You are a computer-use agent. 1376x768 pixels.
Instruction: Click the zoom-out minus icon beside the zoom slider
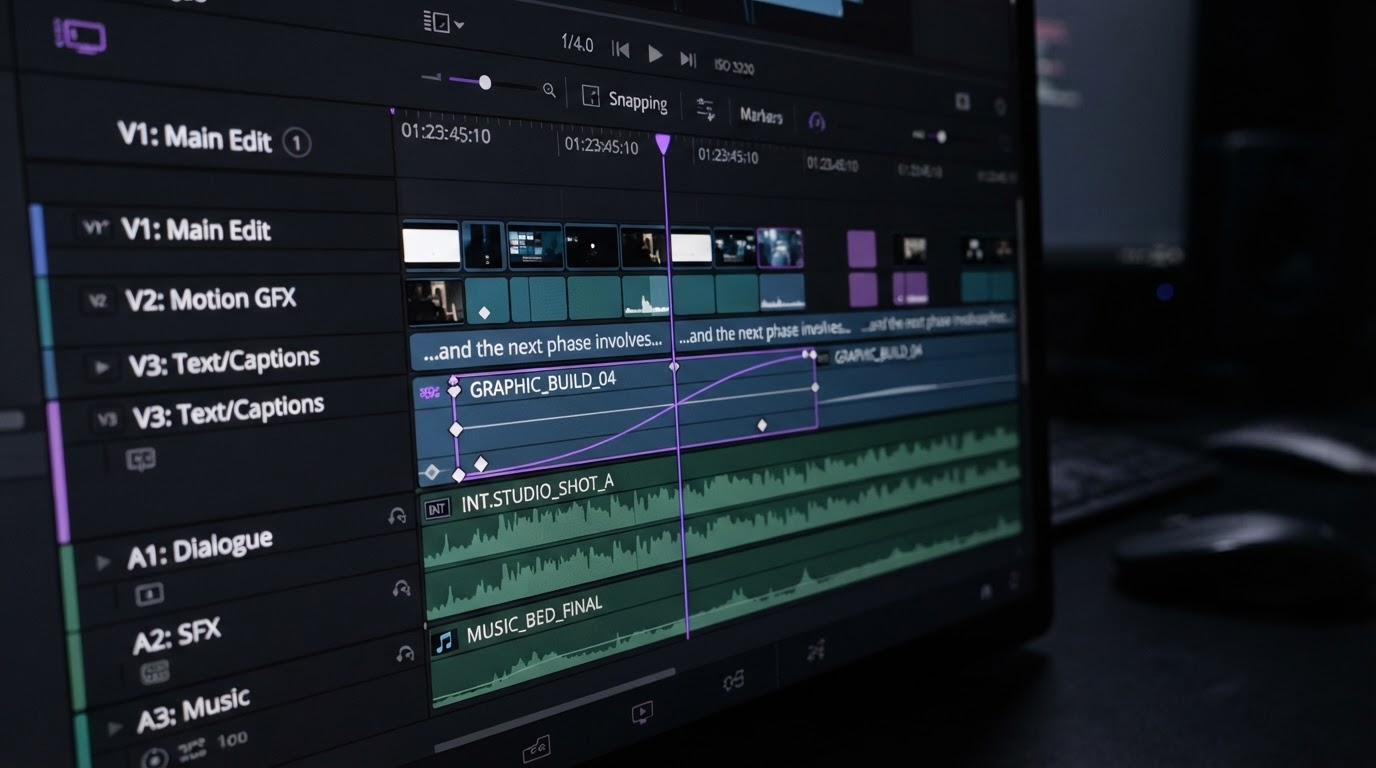(x=431, y=78)
